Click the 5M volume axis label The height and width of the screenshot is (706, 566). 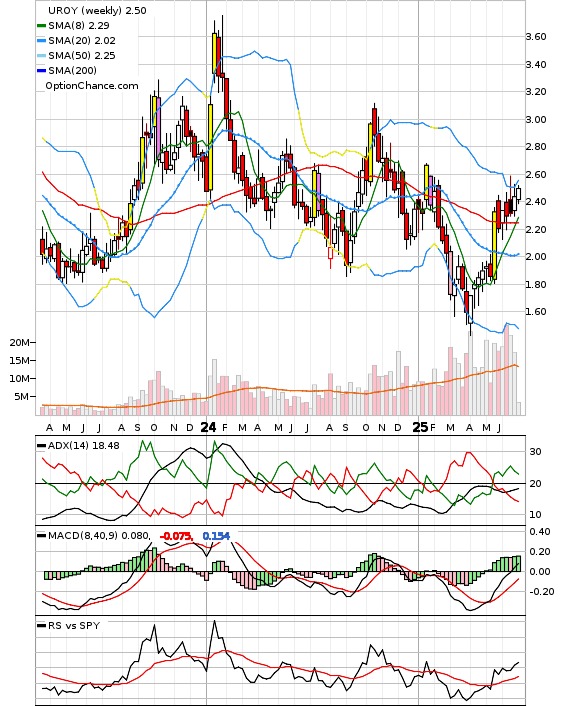point(22,397)
